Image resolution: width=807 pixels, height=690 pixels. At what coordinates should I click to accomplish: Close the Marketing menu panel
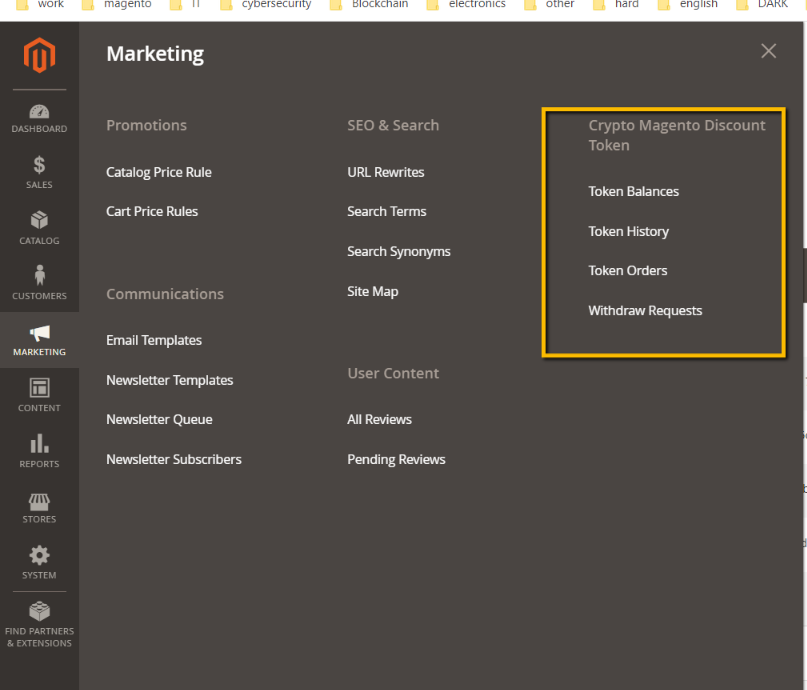pos(768,51)
